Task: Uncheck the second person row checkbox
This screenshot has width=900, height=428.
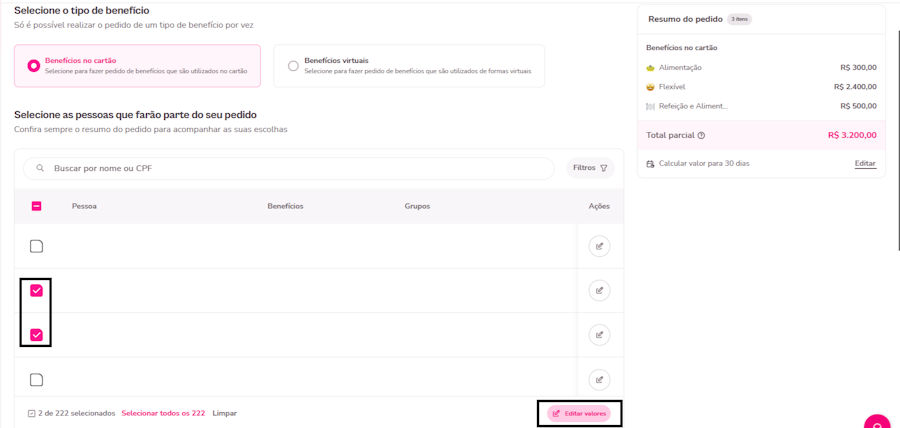Action: pos(37,291)
